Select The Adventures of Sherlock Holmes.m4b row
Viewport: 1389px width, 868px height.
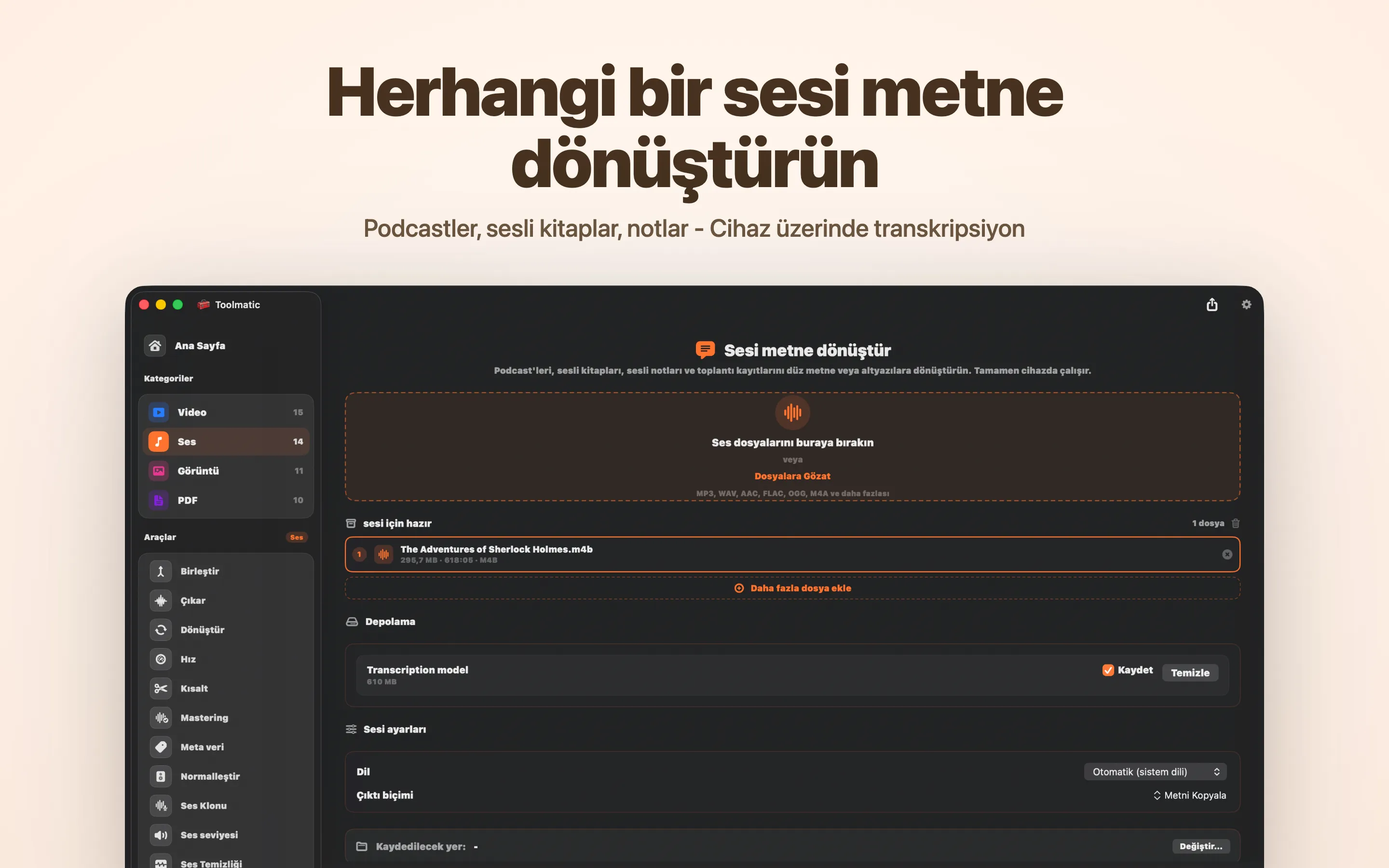[792, 554]
